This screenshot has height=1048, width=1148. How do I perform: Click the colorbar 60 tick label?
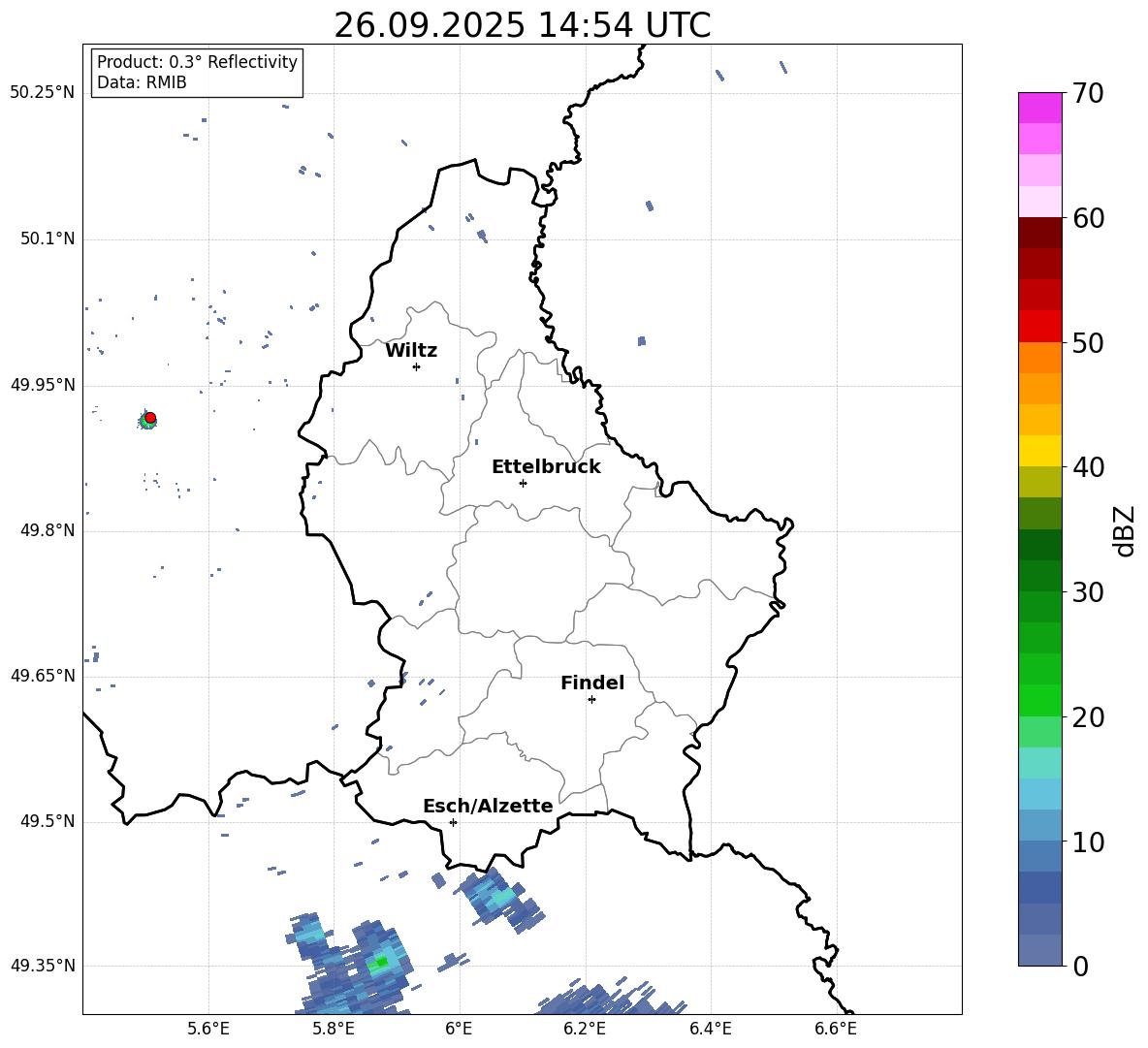[x=1088, y=218]
